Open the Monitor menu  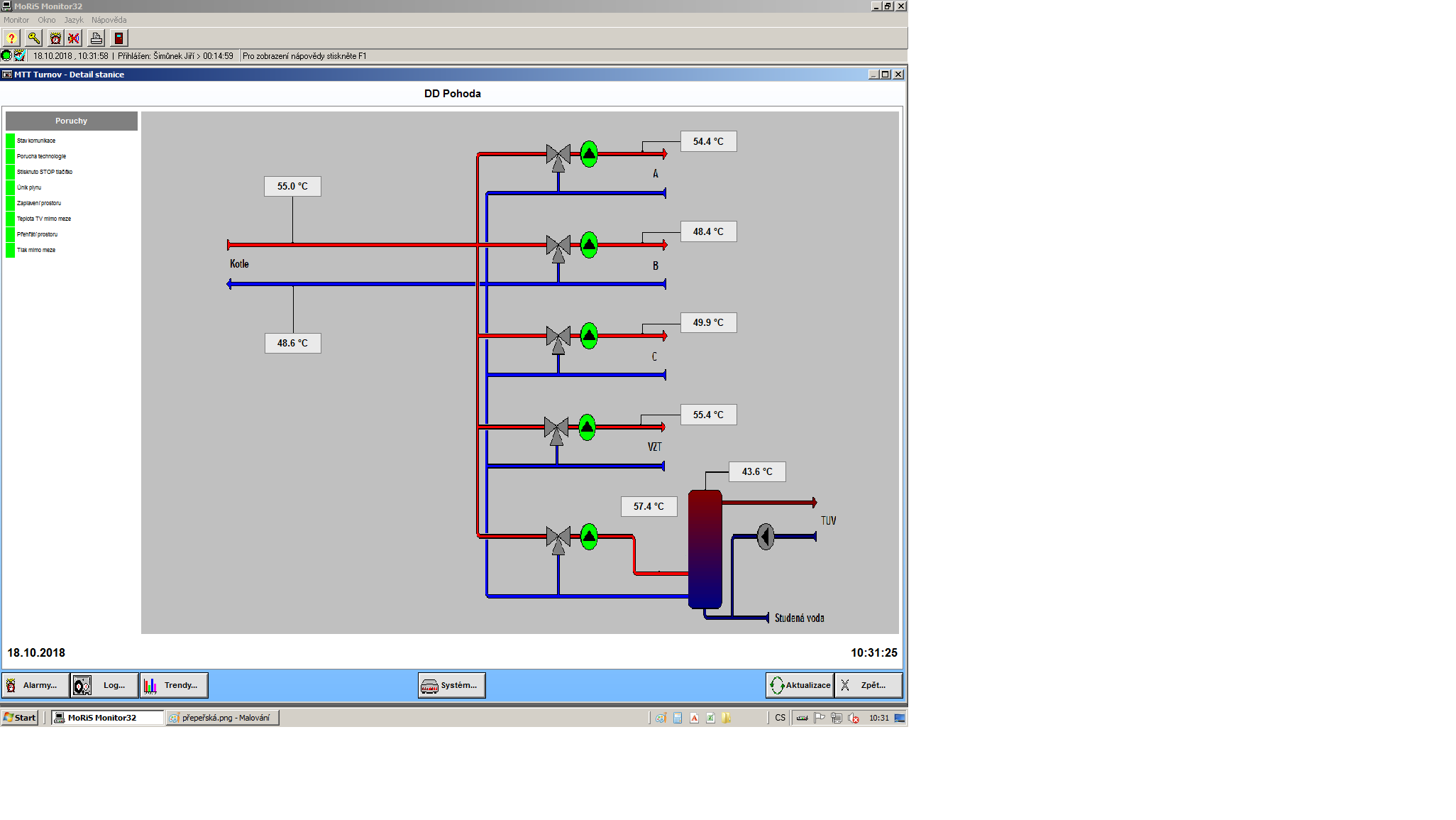click(x=16, y=20)
